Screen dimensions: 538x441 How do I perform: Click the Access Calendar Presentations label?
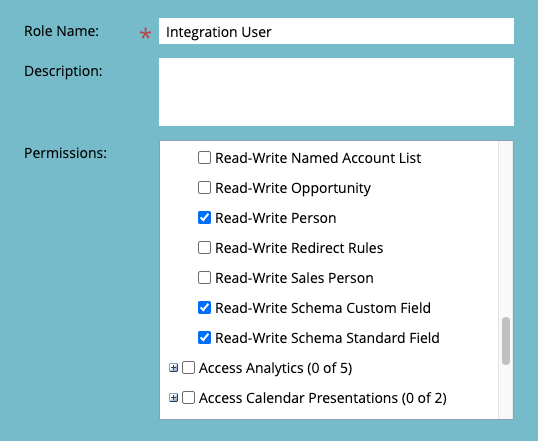click(323, 398)
